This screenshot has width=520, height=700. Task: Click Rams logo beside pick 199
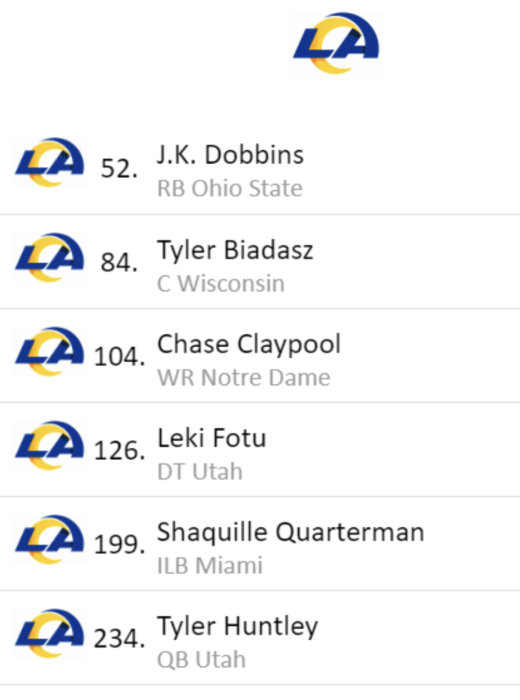(x=50, y=539)
